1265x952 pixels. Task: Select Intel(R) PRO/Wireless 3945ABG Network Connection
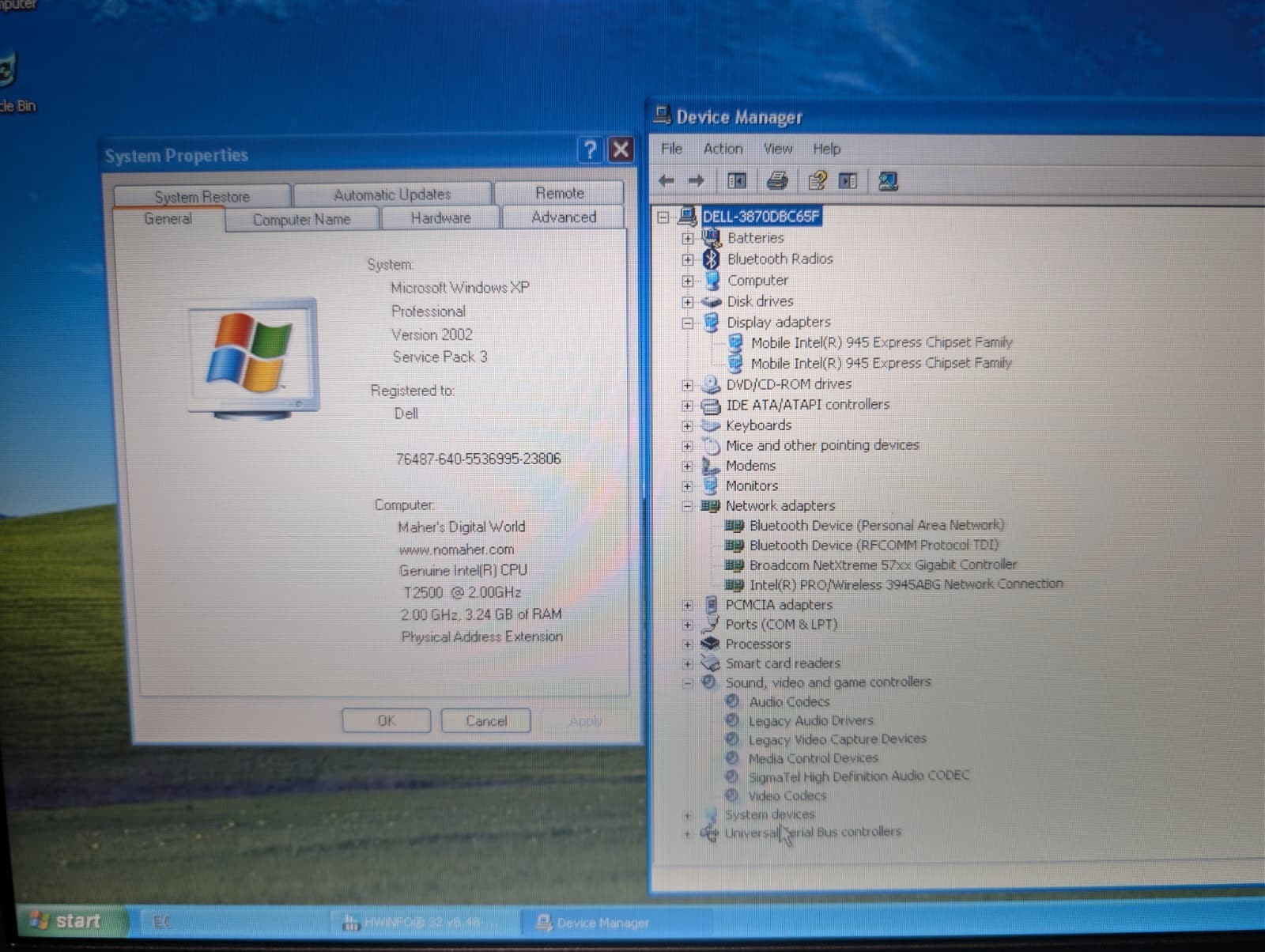905,584
